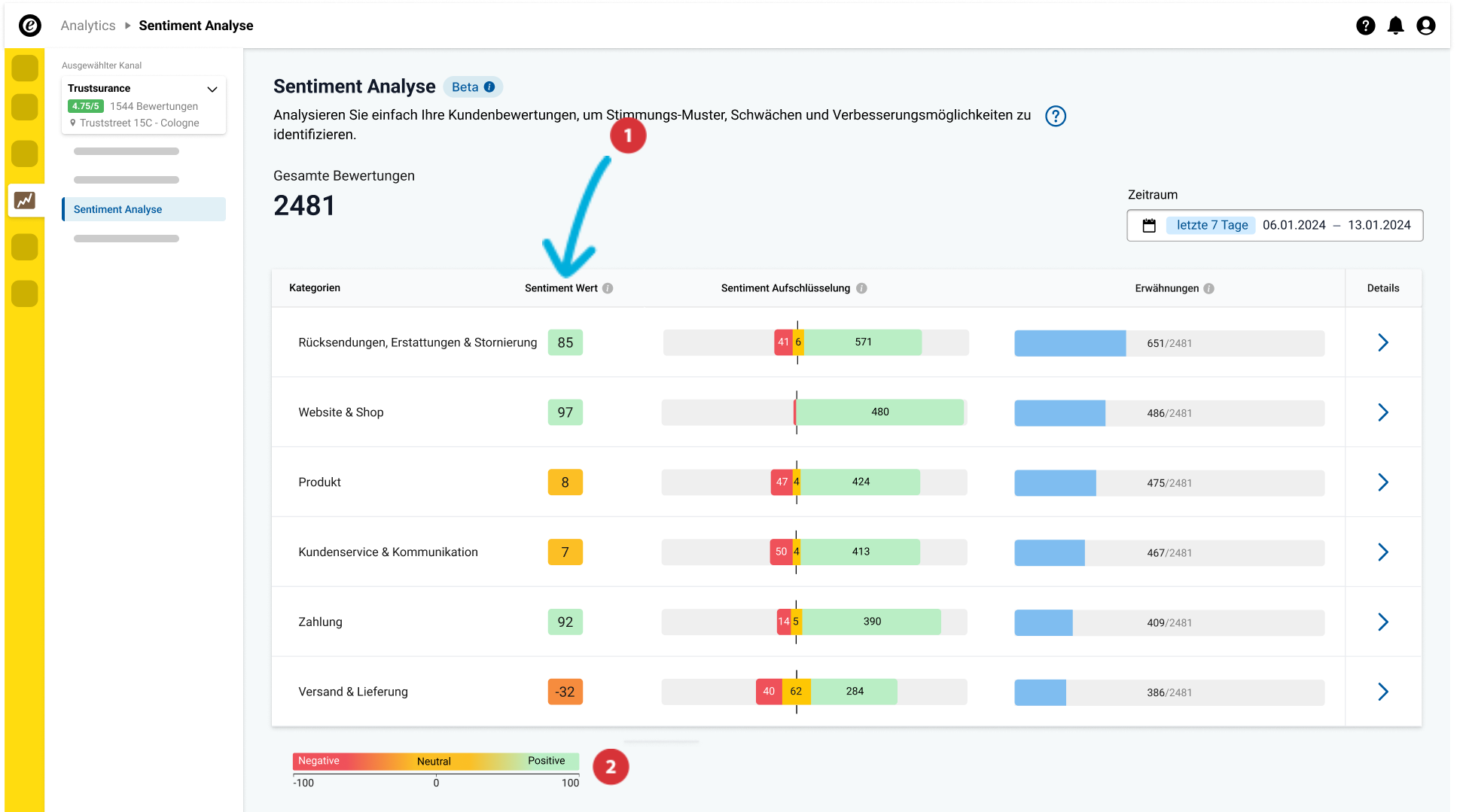Click the info icon next to Sentiment Aufschlüsselung
1466x812 pixels.
[x=861, y=288]
